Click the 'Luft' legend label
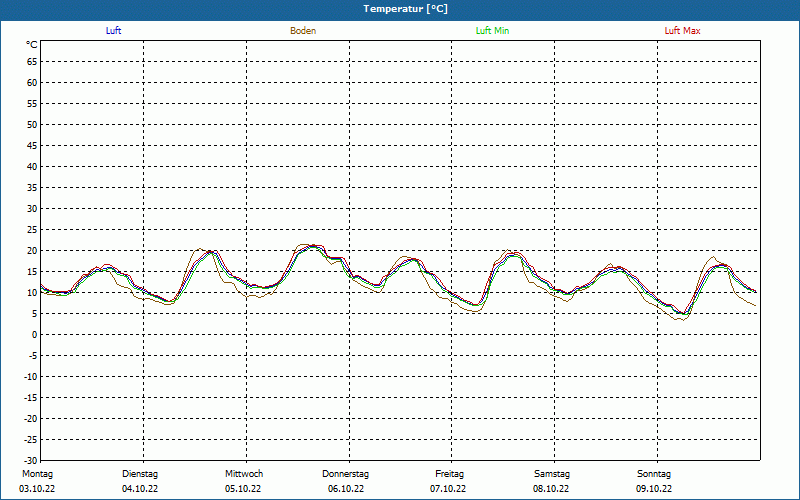 (x=113, y=31)
